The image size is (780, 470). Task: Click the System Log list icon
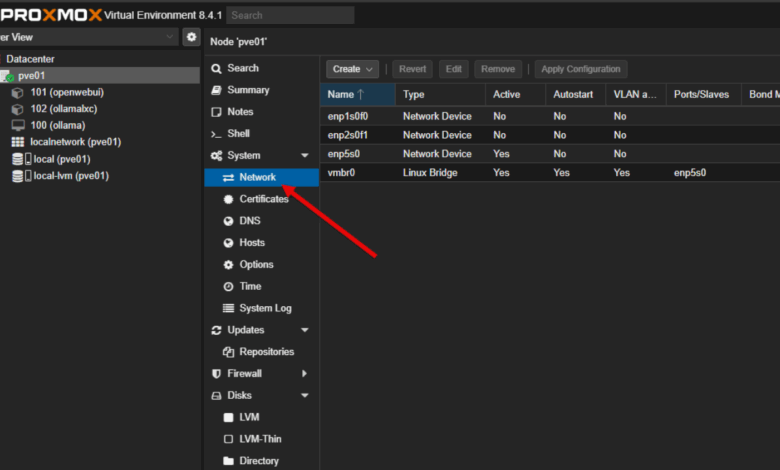[x=228, y=308]
